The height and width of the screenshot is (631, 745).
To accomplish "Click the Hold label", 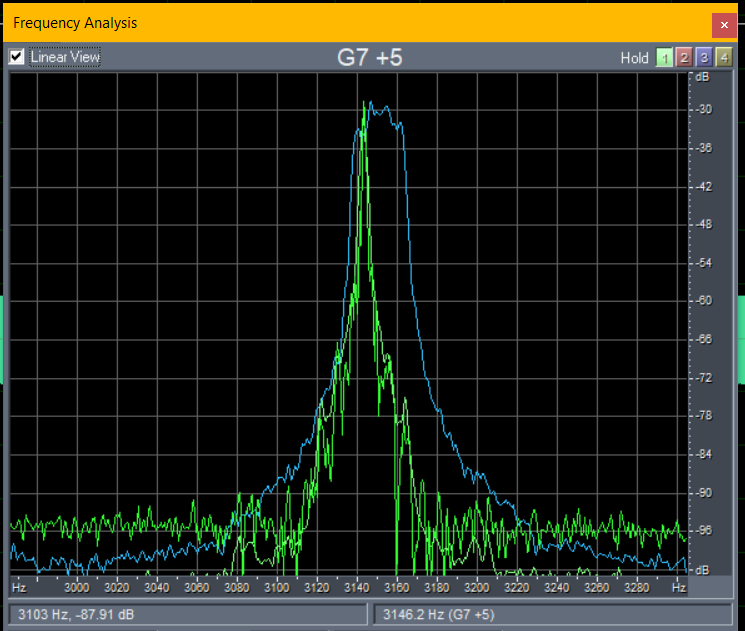I will [x=634, y=58].
